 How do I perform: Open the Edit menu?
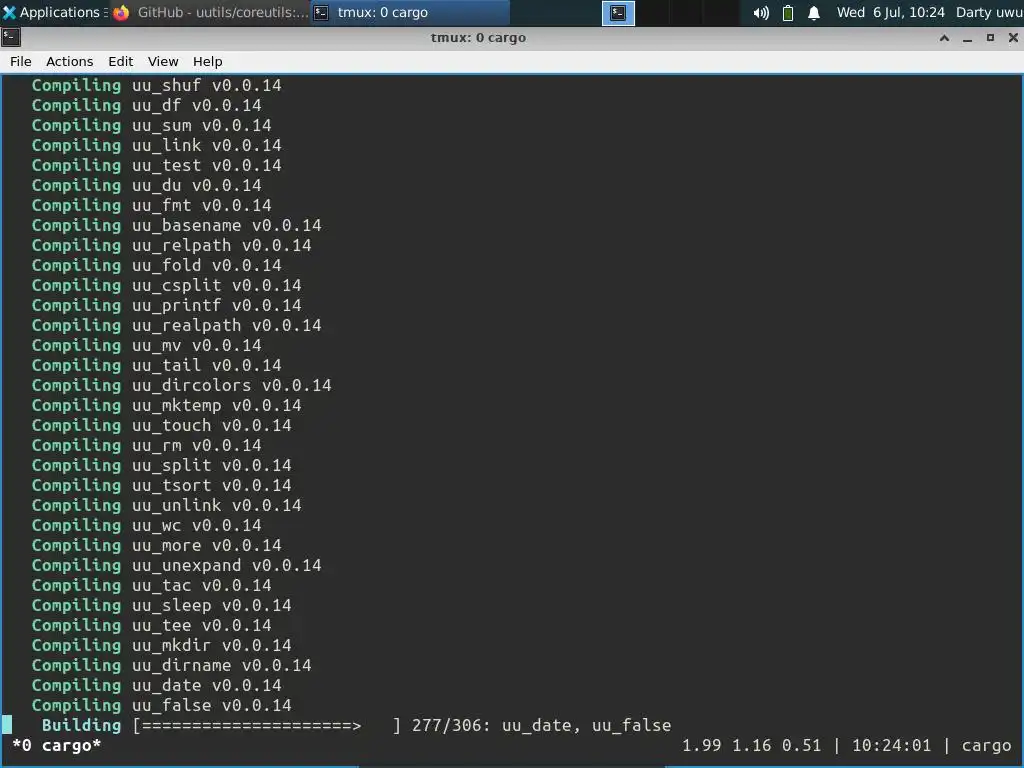tap(120, 61)
